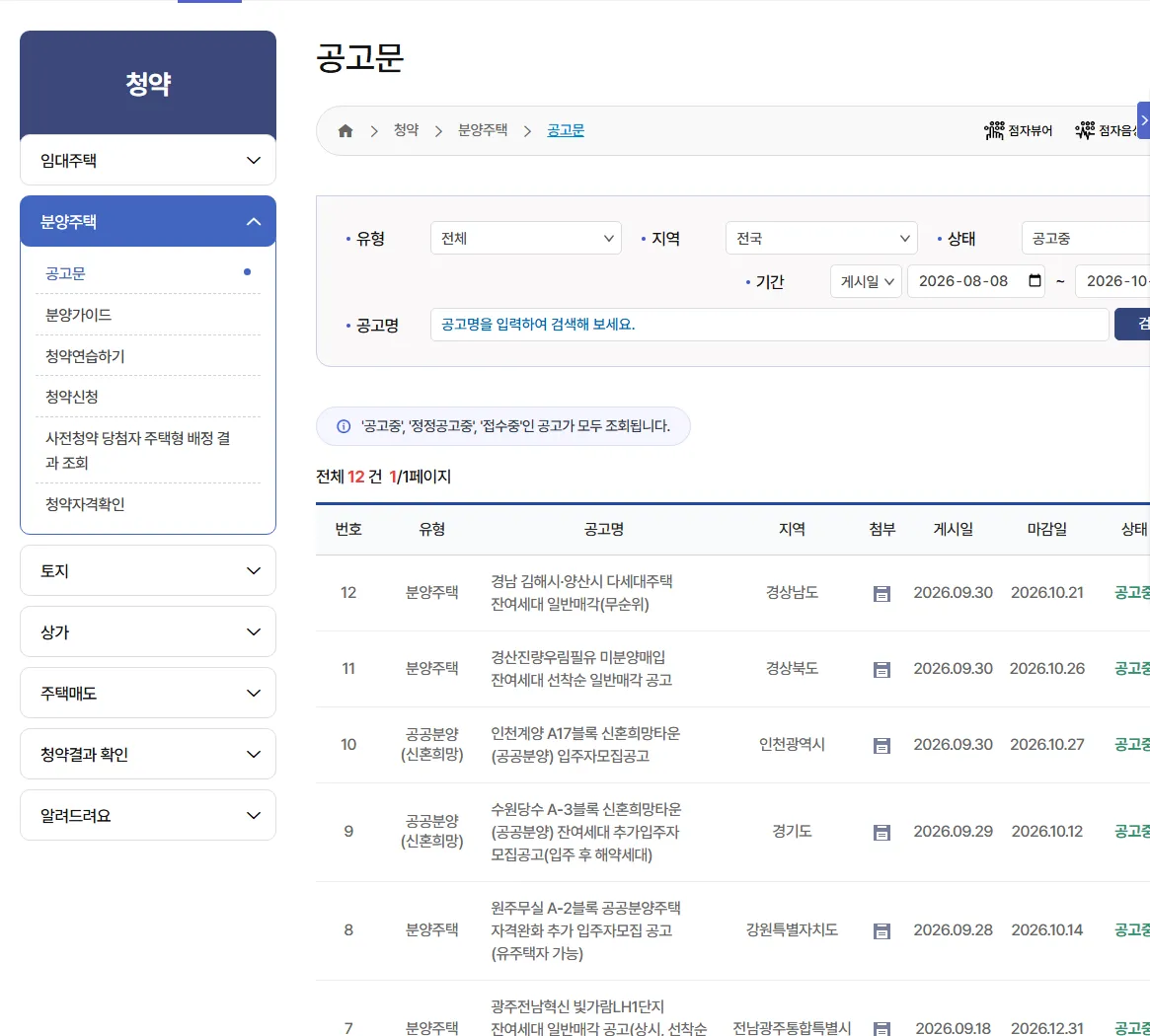
Task: Open attachment icon for notice number 12
Action: [x=882, y=594]
